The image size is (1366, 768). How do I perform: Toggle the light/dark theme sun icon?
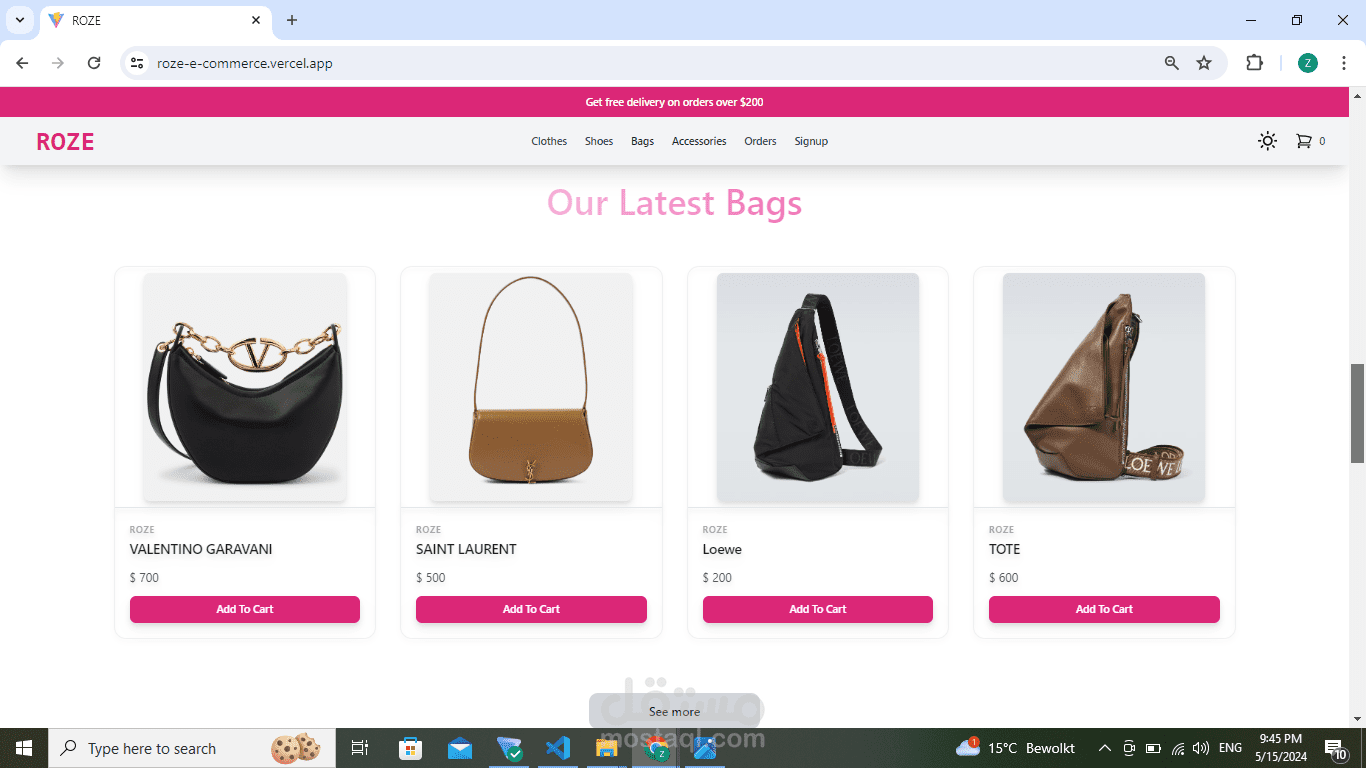pyautogui.click(x=1267, y=141)
